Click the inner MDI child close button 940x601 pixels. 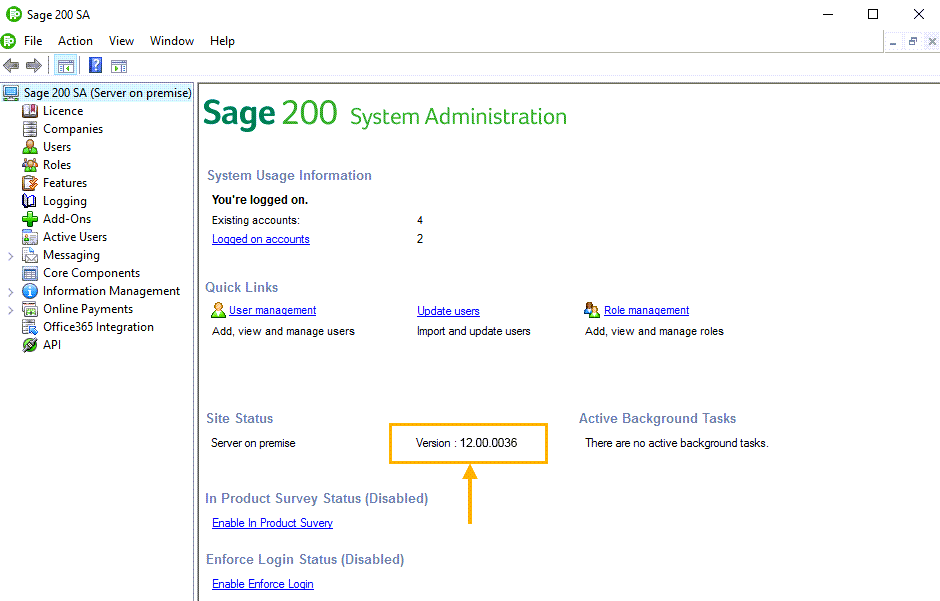pos(932,41)
